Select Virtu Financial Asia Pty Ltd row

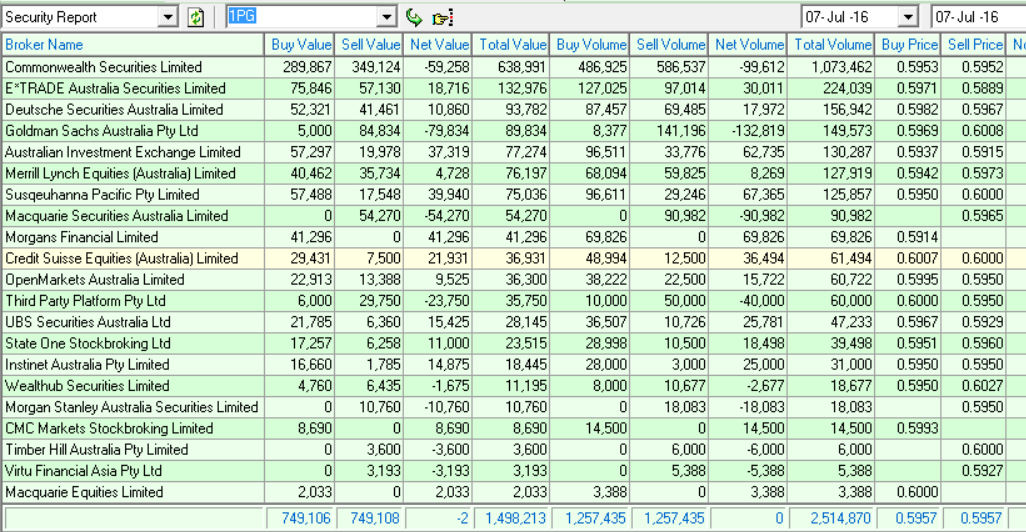pos(513,471)
